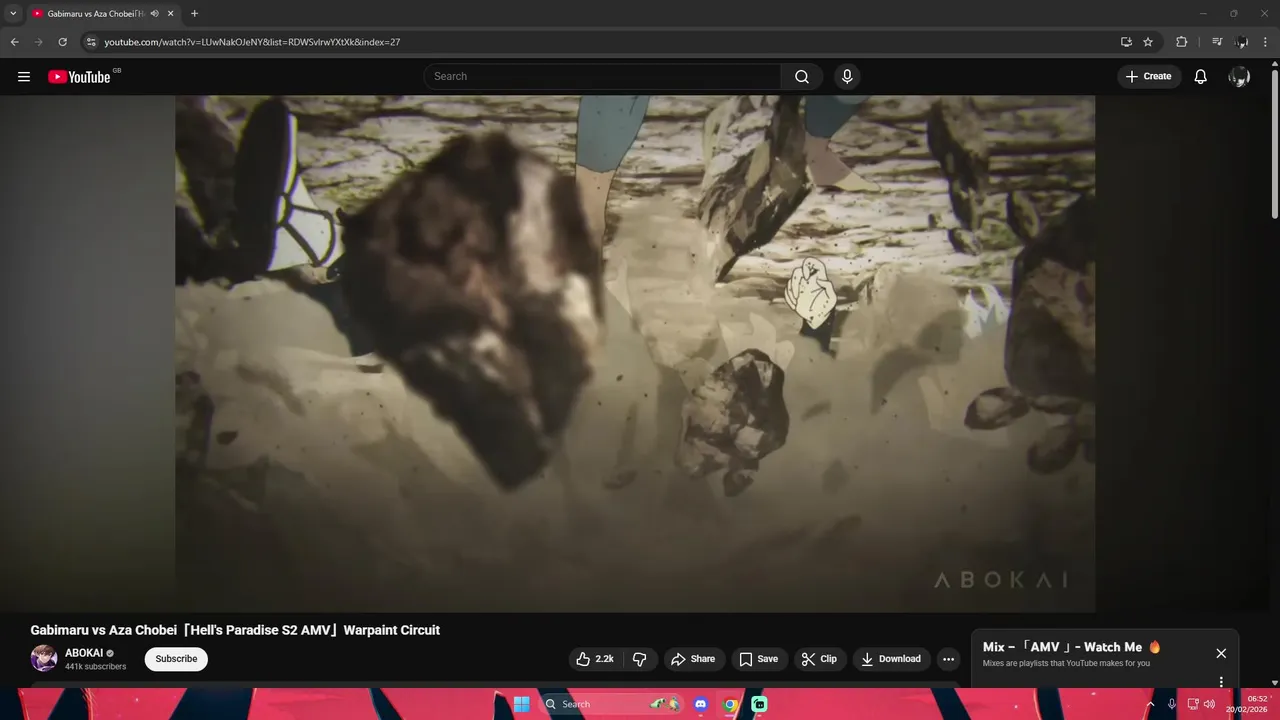Bookmark this page with star
The image size is (1280, 720).
pyautogui.click(x=1148, y=42)
